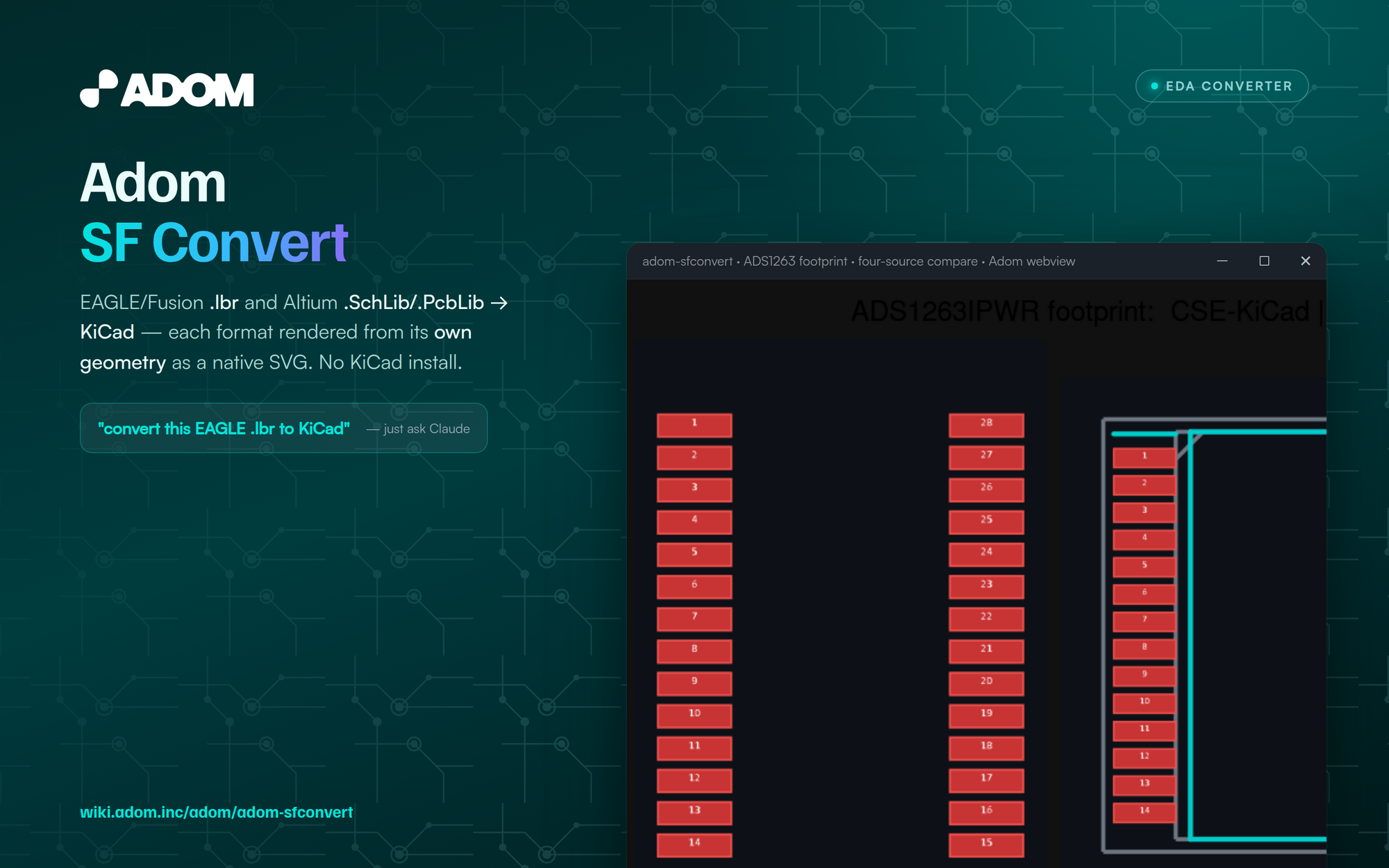Screen dimensions: 1389x868
Task: Click the window title text adom-sfconvert
Action: click(x=687, y=261)
